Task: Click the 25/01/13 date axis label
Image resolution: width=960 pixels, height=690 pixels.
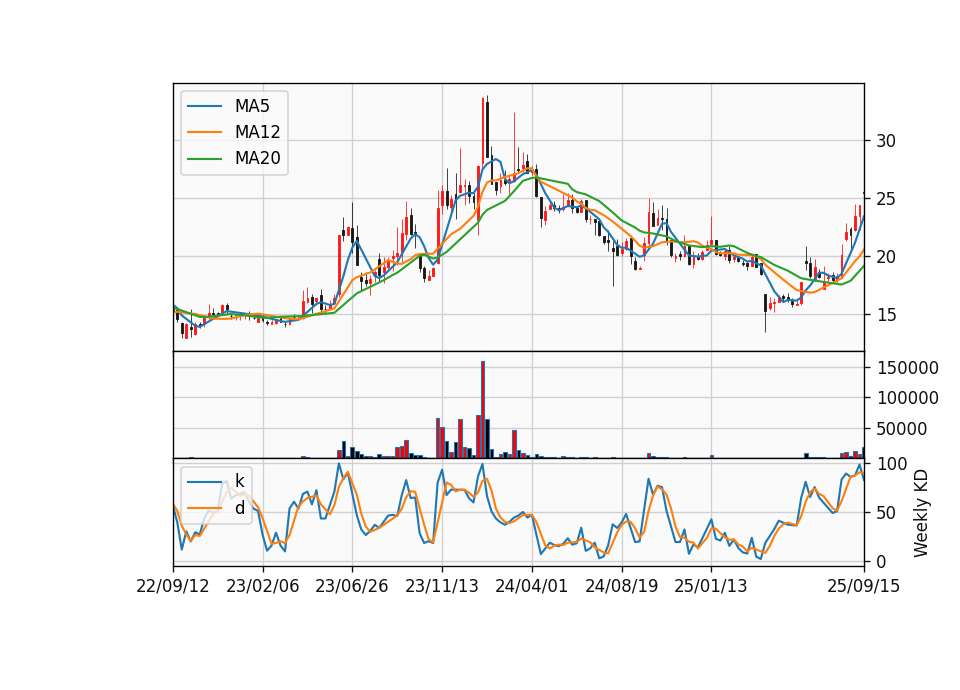Action: pyautogui.click(x=711, y=586)
